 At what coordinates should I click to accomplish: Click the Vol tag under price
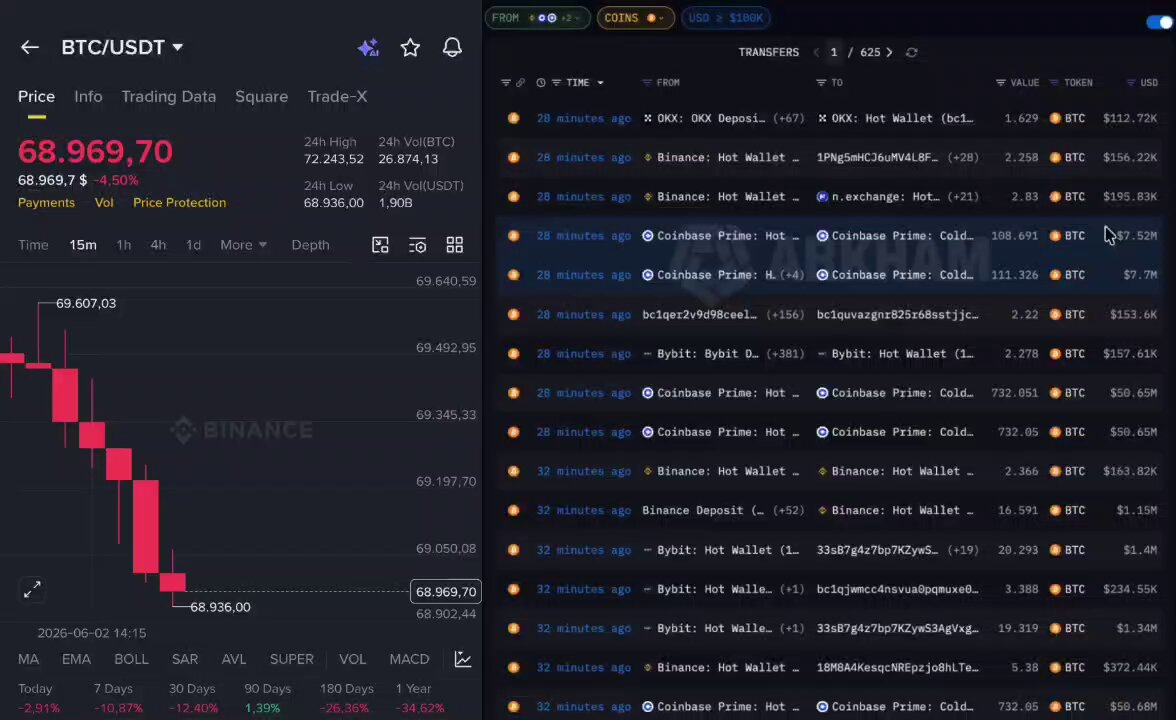104,202
